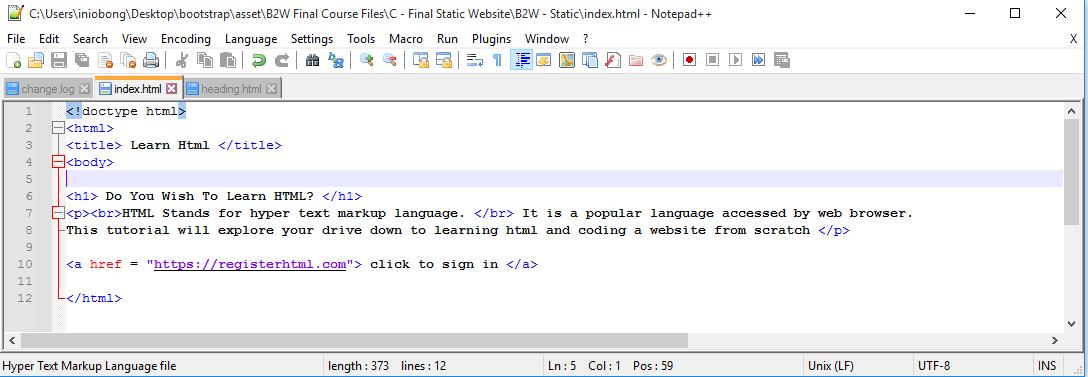The image size is (1088, 377).
Task: Open the Define your language icon
Action: coord(543,60)
